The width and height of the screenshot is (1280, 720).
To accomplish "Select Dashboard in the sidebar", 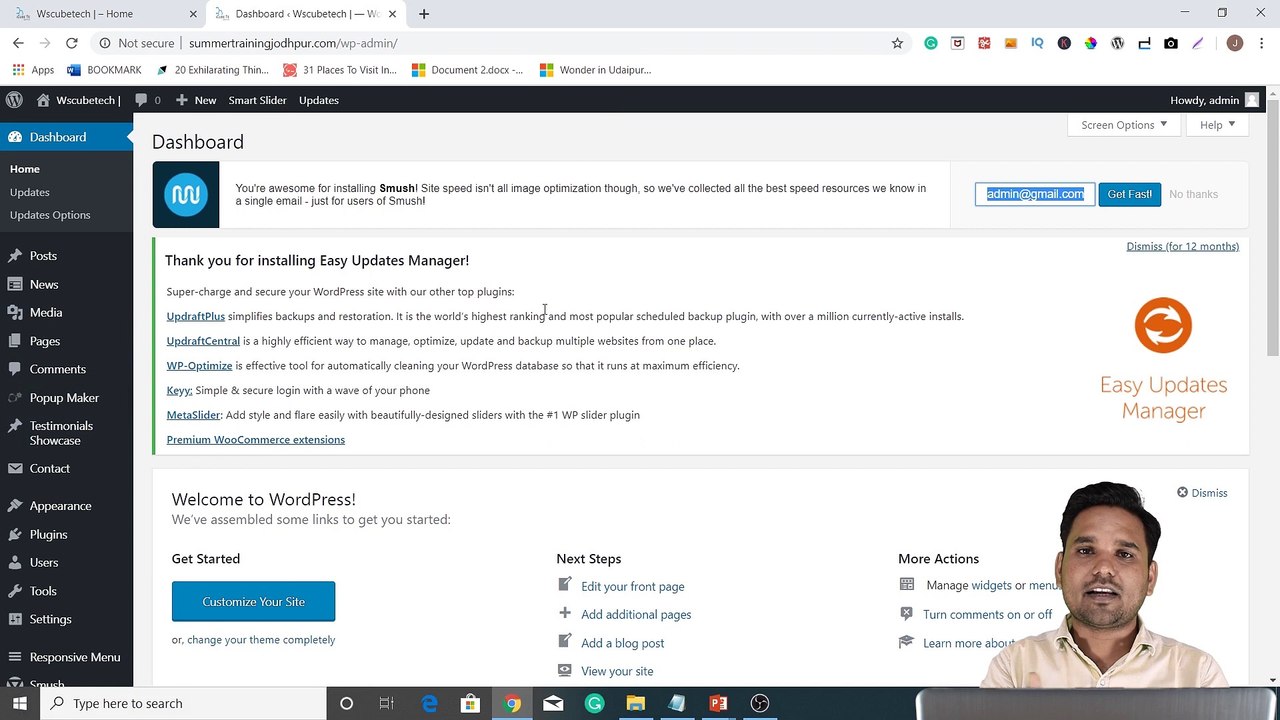I will click(x=66, y=137).
